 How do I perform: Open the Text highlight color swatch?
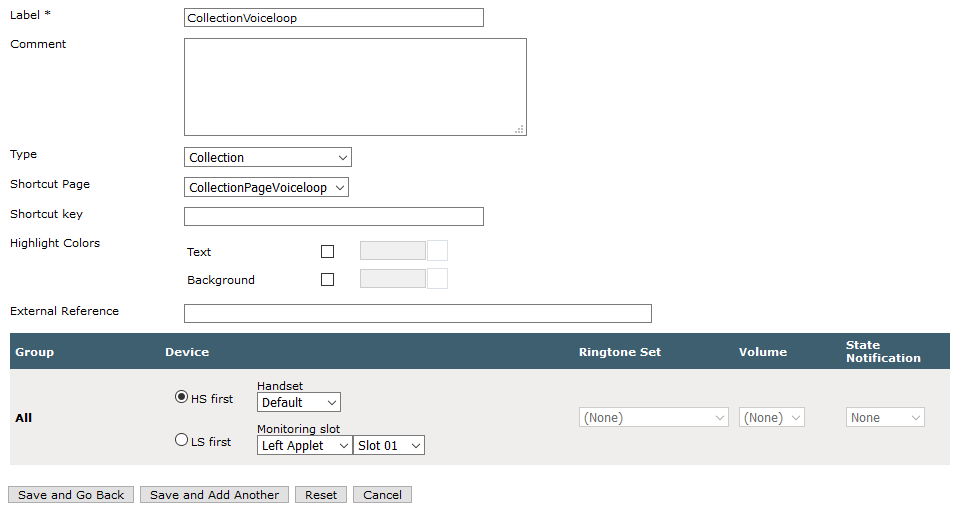pos(437,251)
